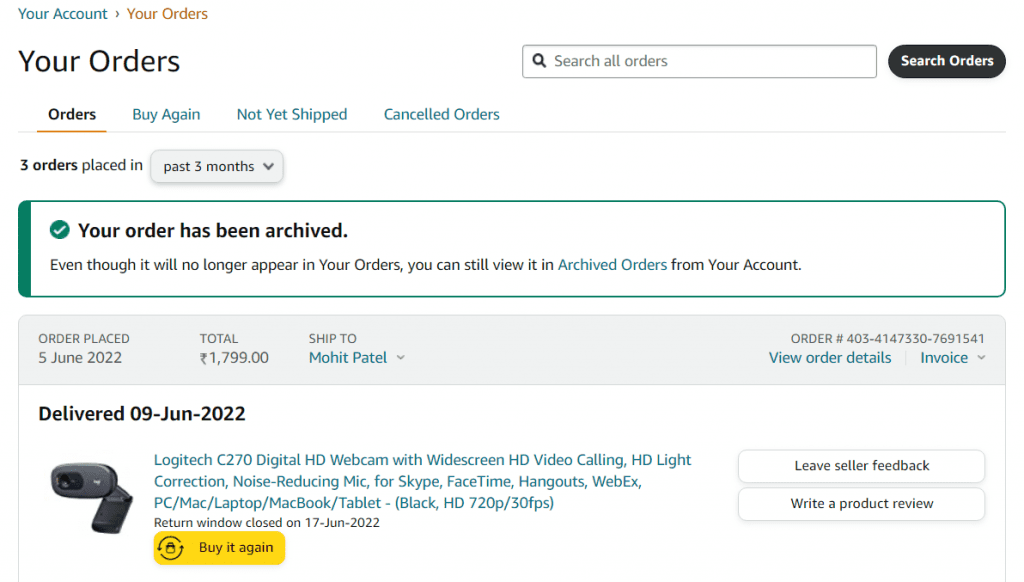This screenshot has width=1024, height=582.
Task: Click the Buy it again button
Action: point(219,547)
